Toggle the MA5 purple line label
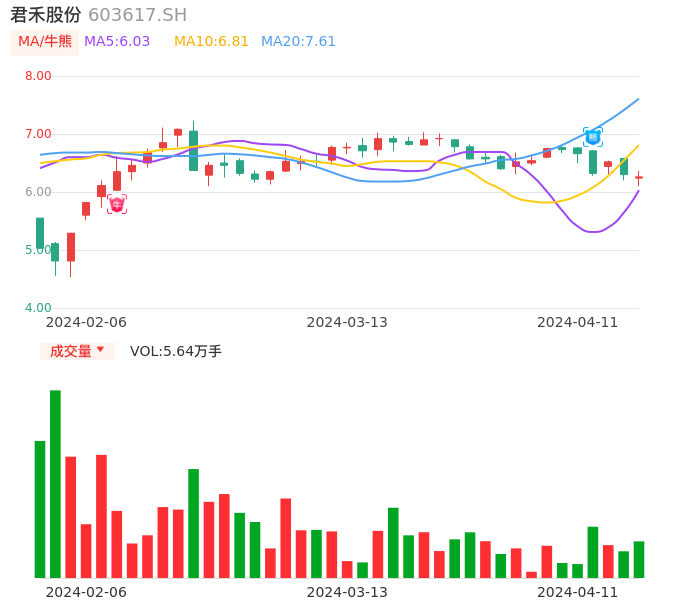Image resolution: width=686 pixels, height=606 pixels. pyautogui.click(x=117, y=42)
